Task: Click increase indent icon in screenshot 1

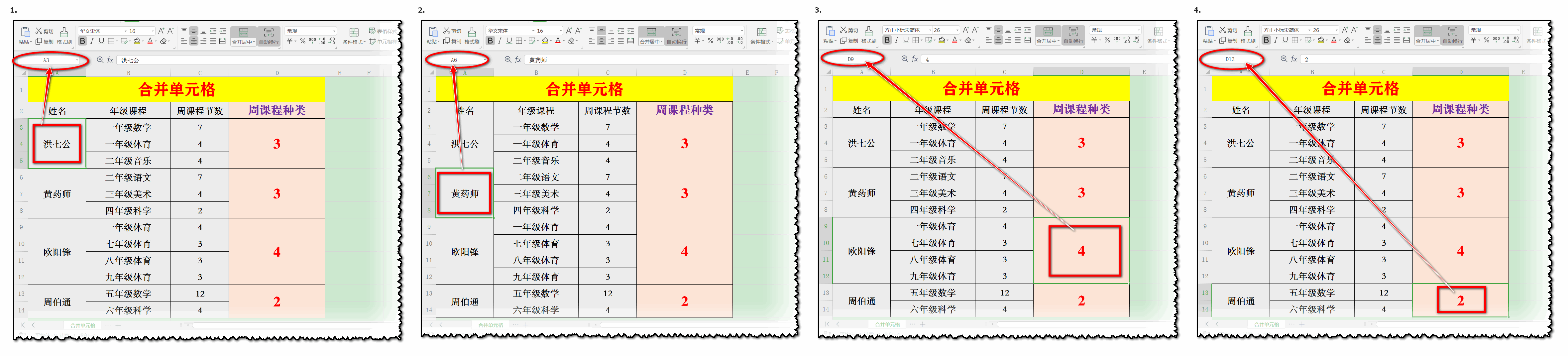Action: [x=223, y=31]
